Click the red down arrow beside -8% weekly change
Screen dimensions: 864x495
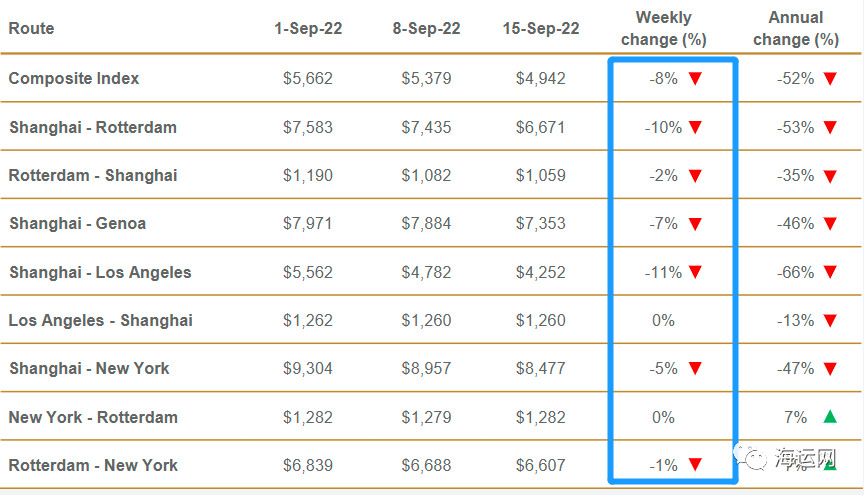click(x=696, y=79)
